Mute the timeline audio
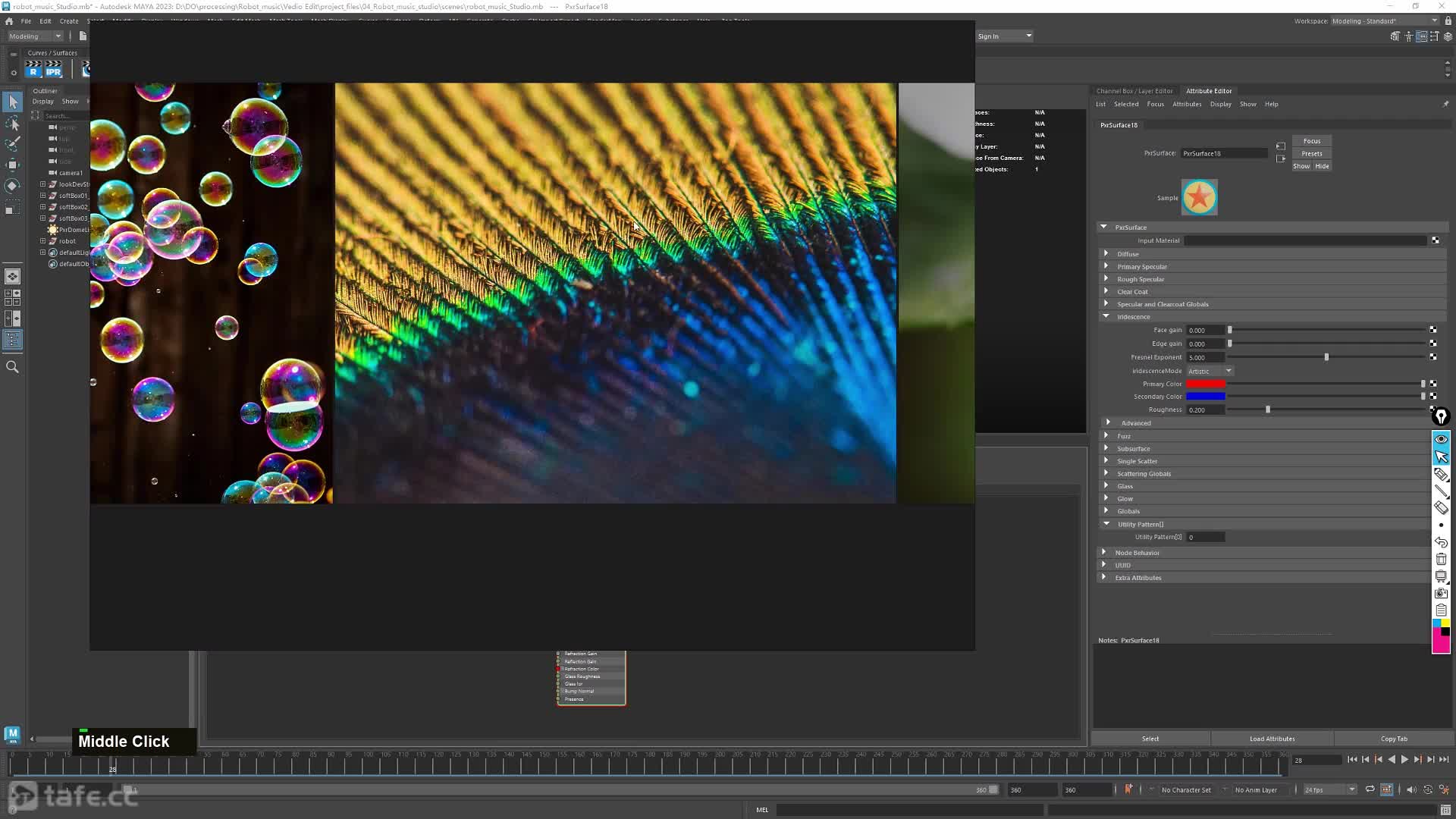This screenshot has height=819, width=1456. tap(1411, 789)
